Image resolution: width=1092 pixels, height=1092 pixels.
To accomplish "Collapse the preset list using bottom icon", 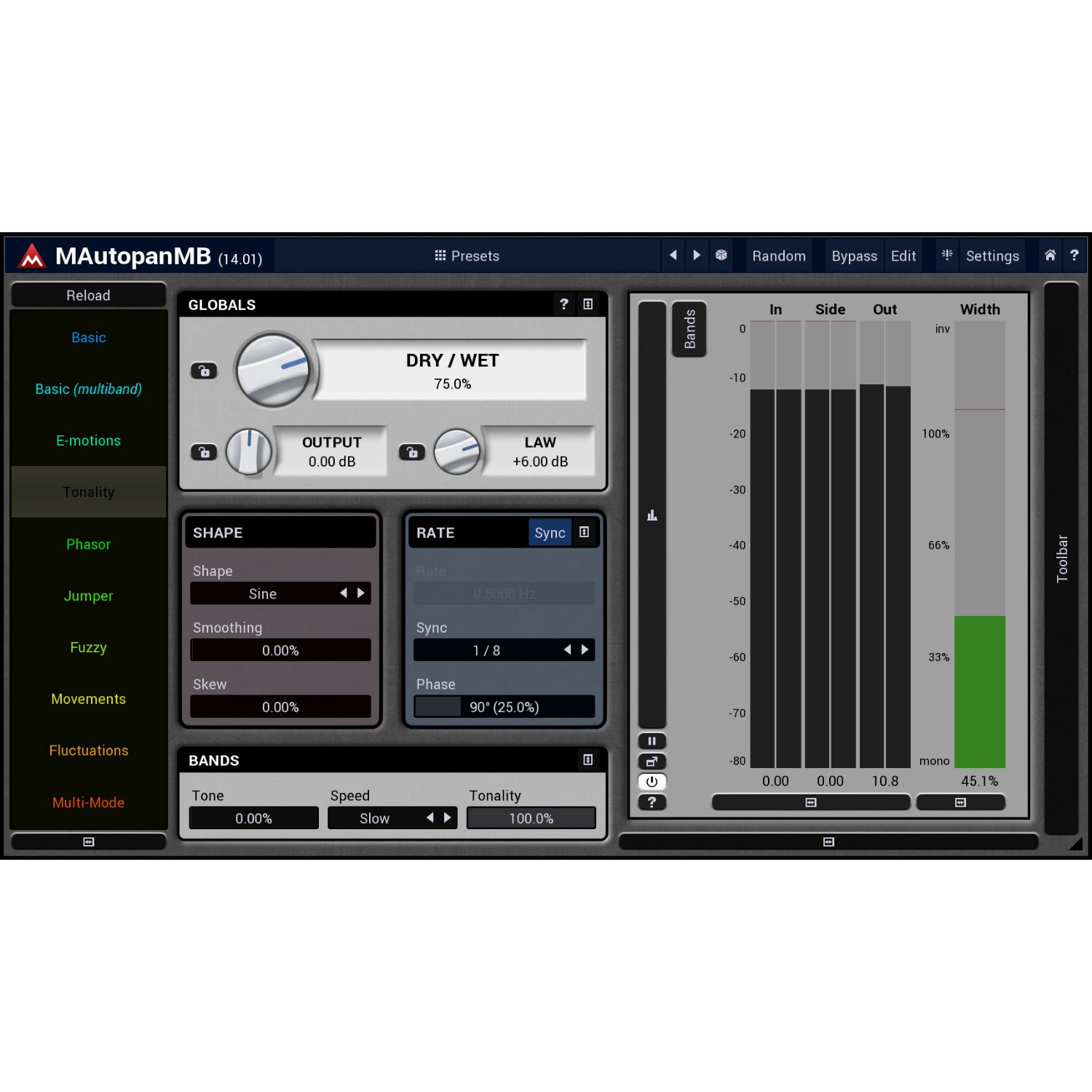I will click(89, 842).
